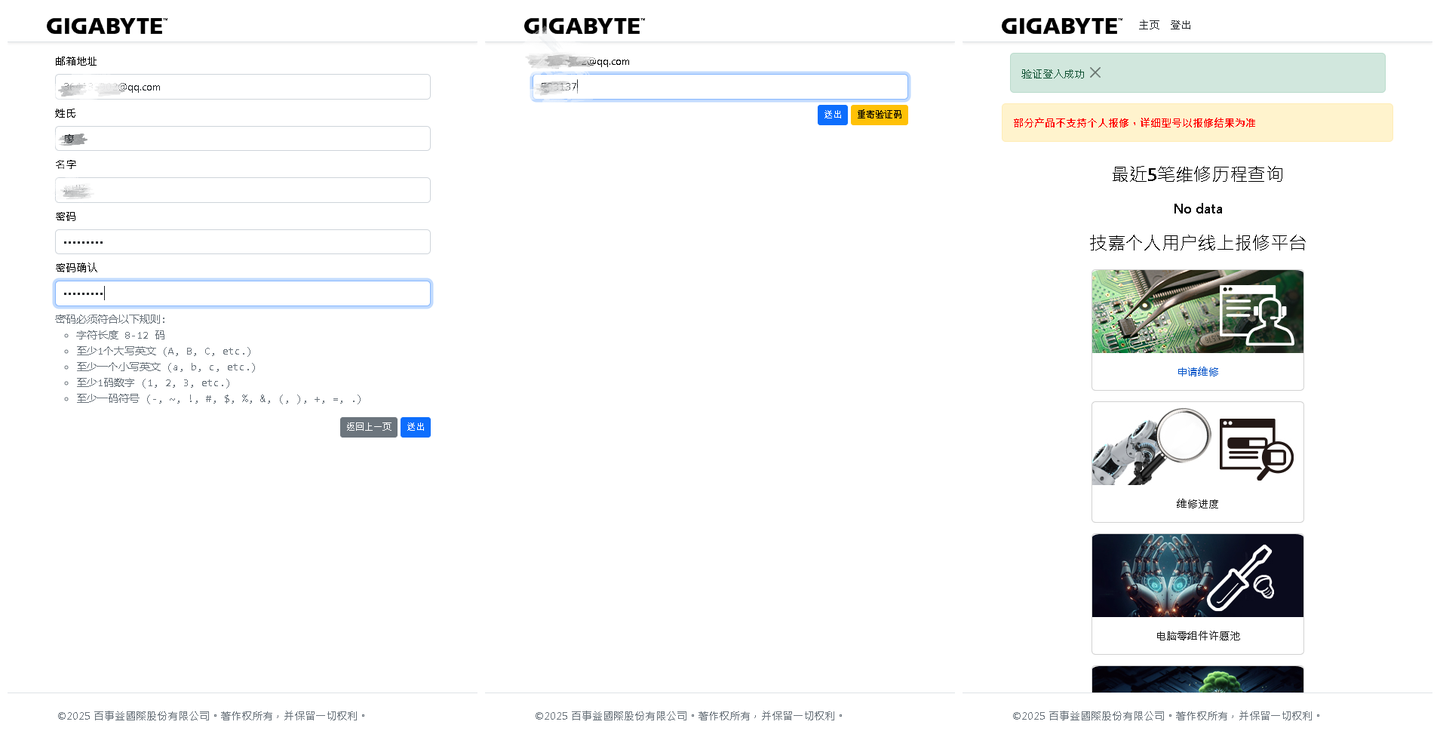
Task: Click the 最近5笔维修历程查询 heading
Action: click(x=1198, y=174)
